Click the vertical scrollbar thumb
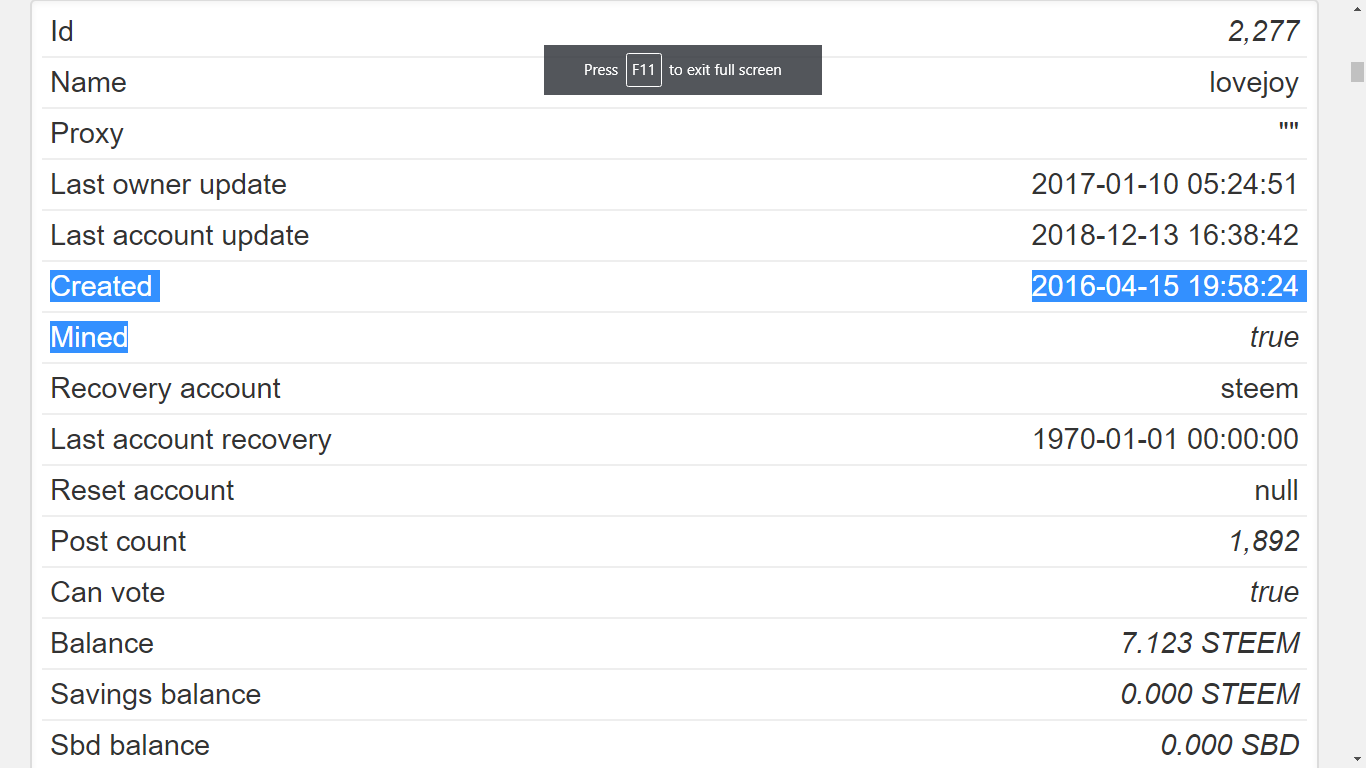This screenshot has height=768, width=1366. pos(1357,72)
